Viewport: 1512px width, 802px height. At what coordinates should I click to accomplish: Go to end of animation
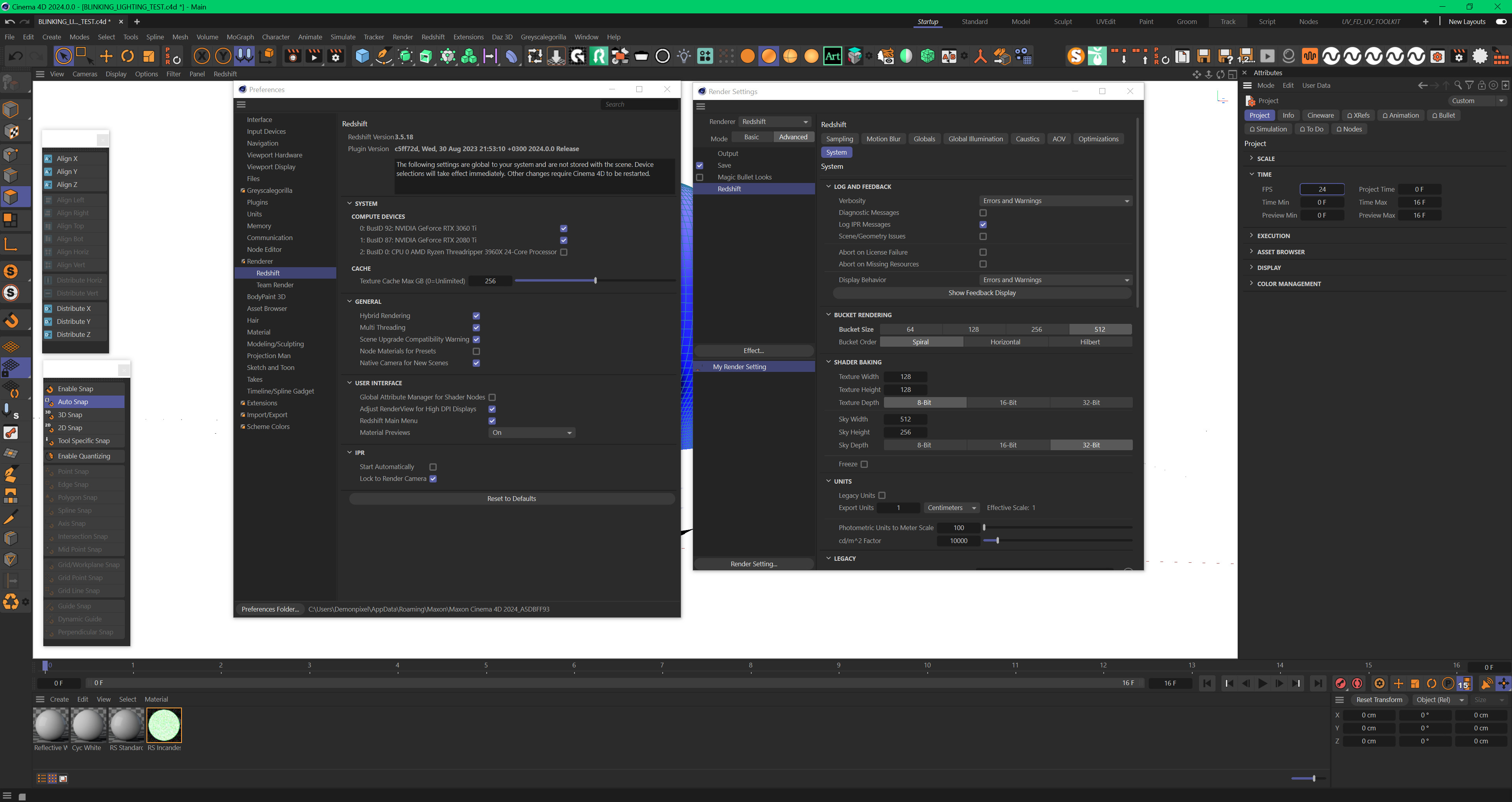coord(1318,684)
